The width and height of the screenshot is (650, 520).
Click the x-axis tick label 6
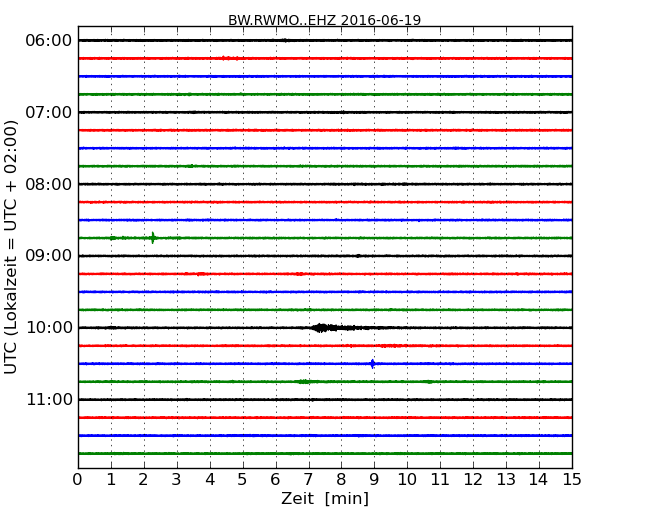click(x=275, y=479)
